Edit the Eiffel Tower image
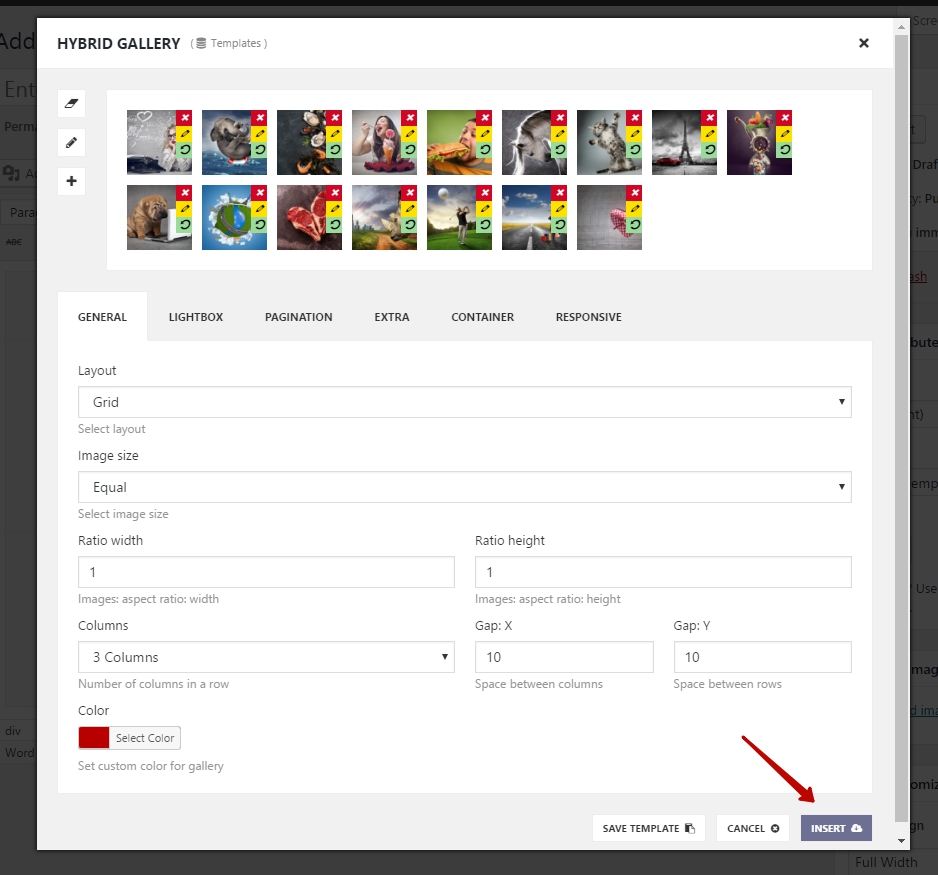This screenshot has width=938, height=875. 709,134
